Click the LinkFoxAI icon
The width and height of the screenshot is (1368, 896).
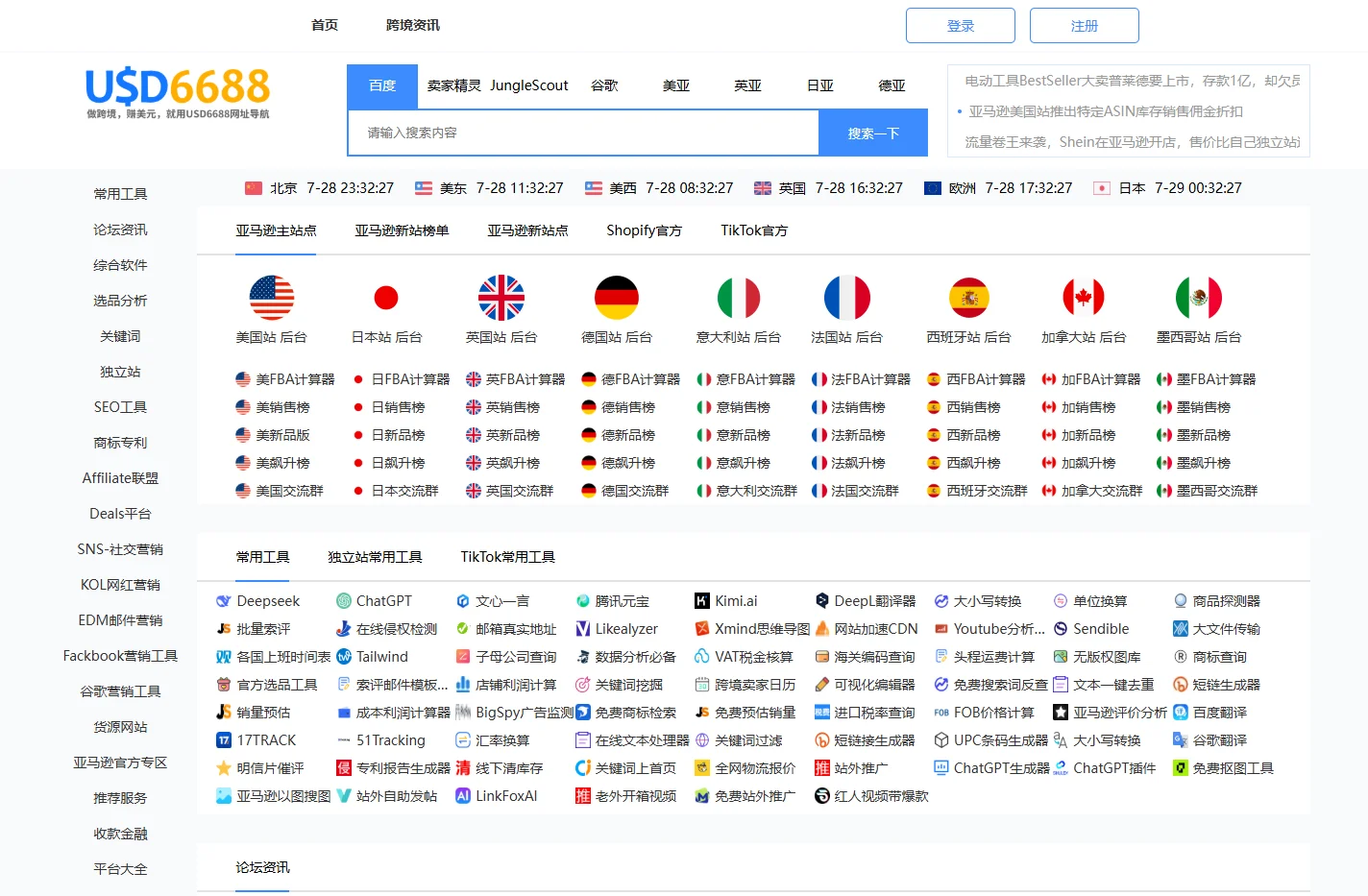[463, 796]
